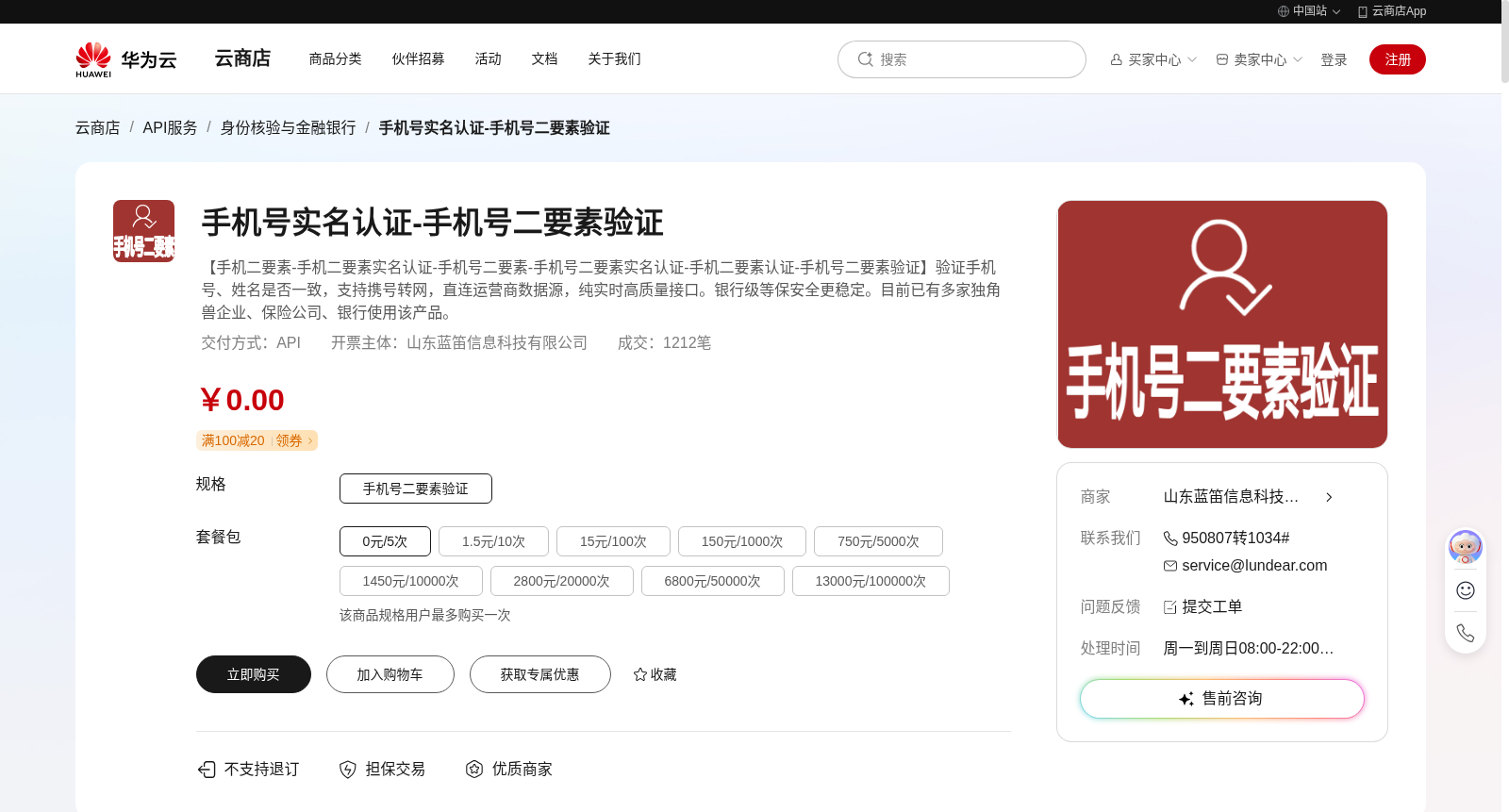Open the robot assistant avatar
This screenshot has height=812, width=1509.
1466,547
